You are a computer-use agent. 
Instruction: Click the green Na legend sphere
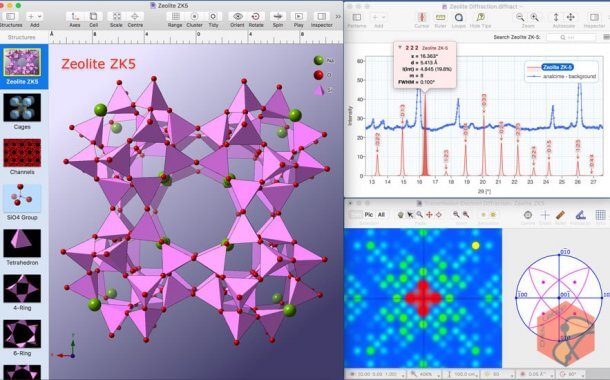click(319, 60)
